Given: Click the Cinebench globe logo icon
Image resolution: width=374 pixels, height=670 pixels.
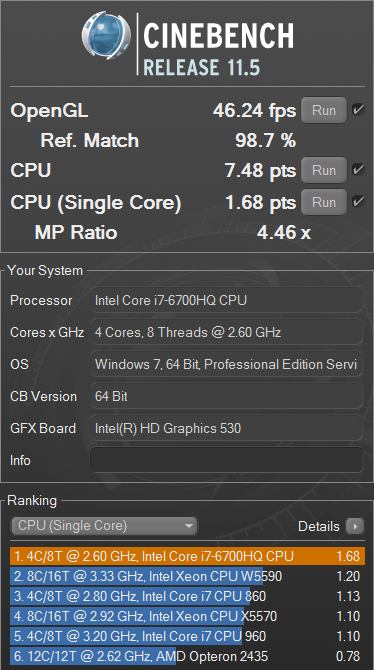Looking at the screenshot, I should coord(106,35).
